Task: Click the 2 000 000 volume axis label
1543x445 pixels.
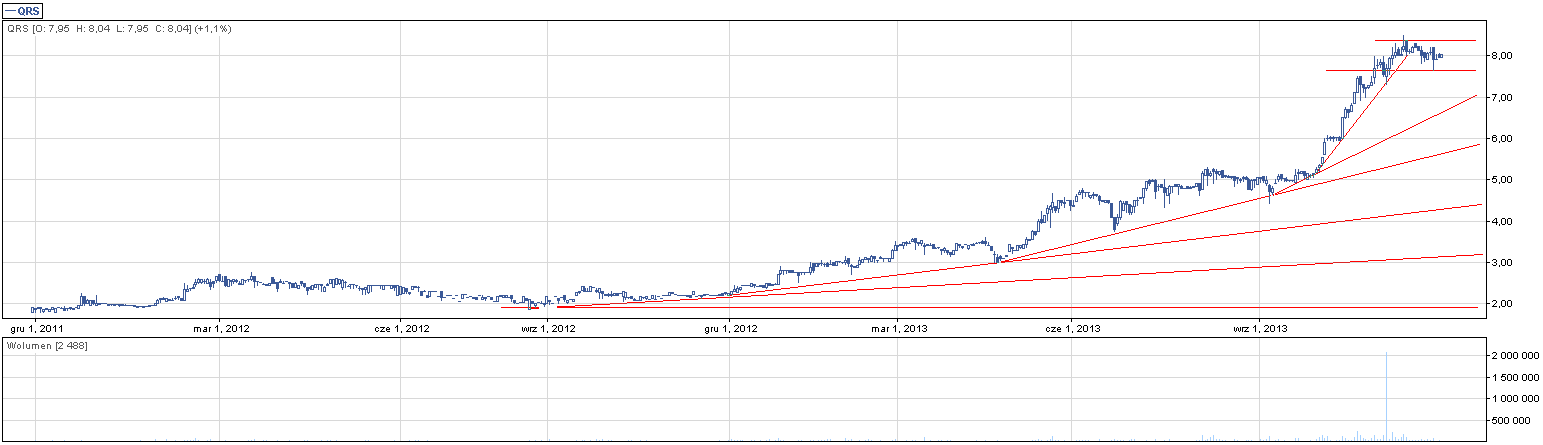Action: pos(1513,356)
